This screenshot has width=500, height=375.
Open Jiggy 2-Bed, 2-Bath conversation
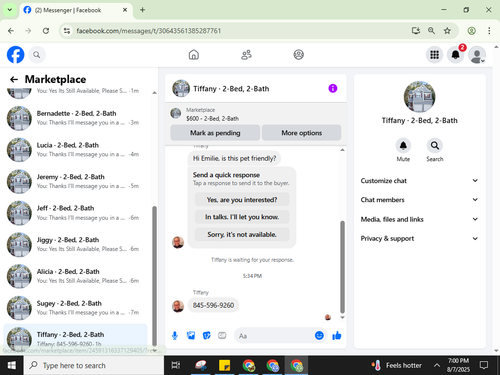click(x=75, y=244)
